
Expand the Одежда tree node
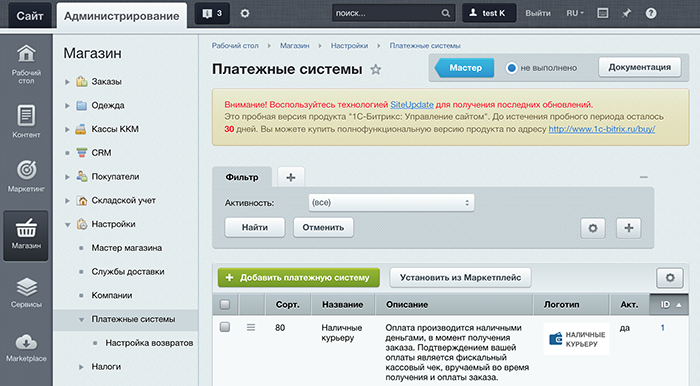tap(67, 106)
